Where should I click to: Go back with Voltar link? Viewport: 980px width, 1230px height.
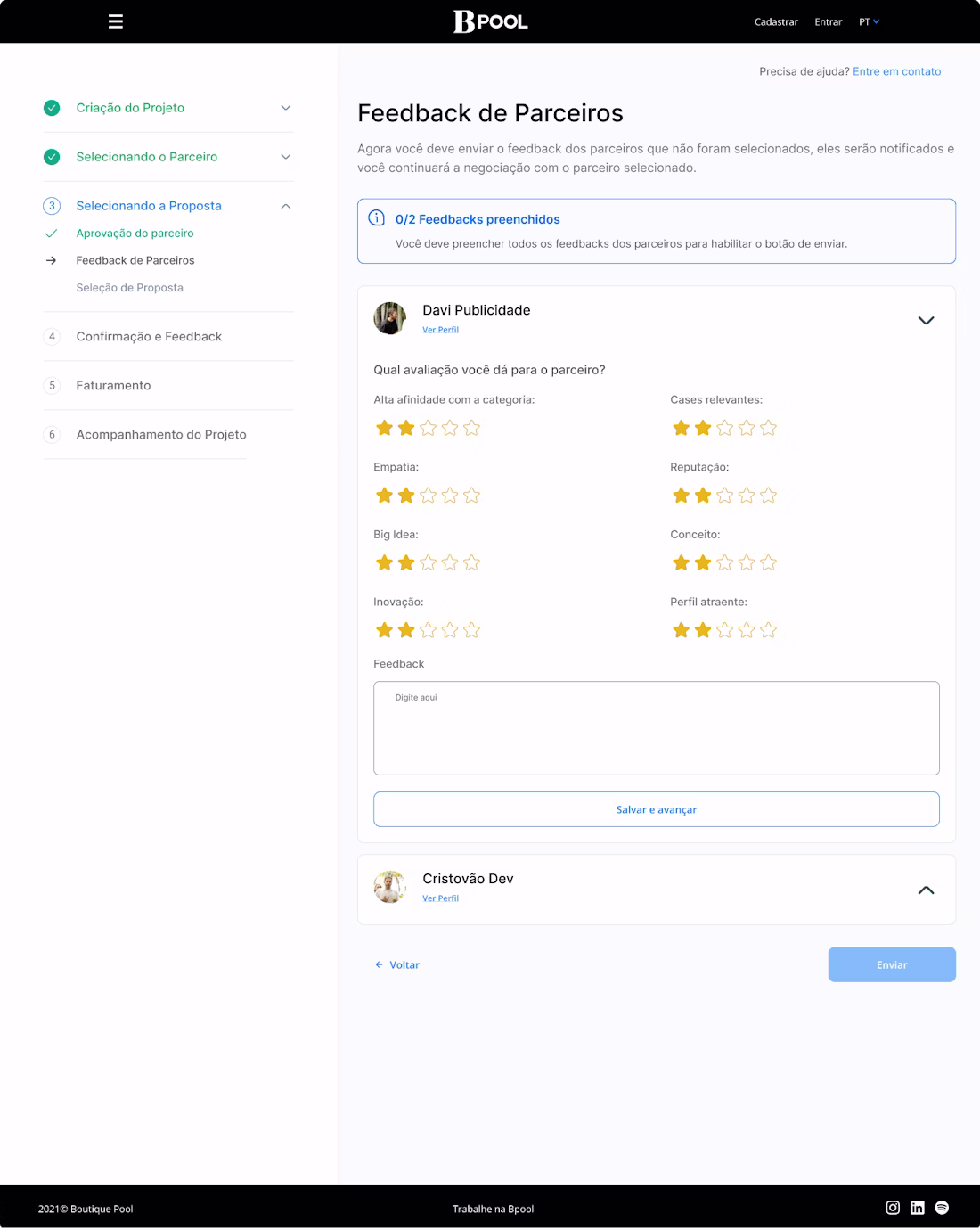(397, 964)
